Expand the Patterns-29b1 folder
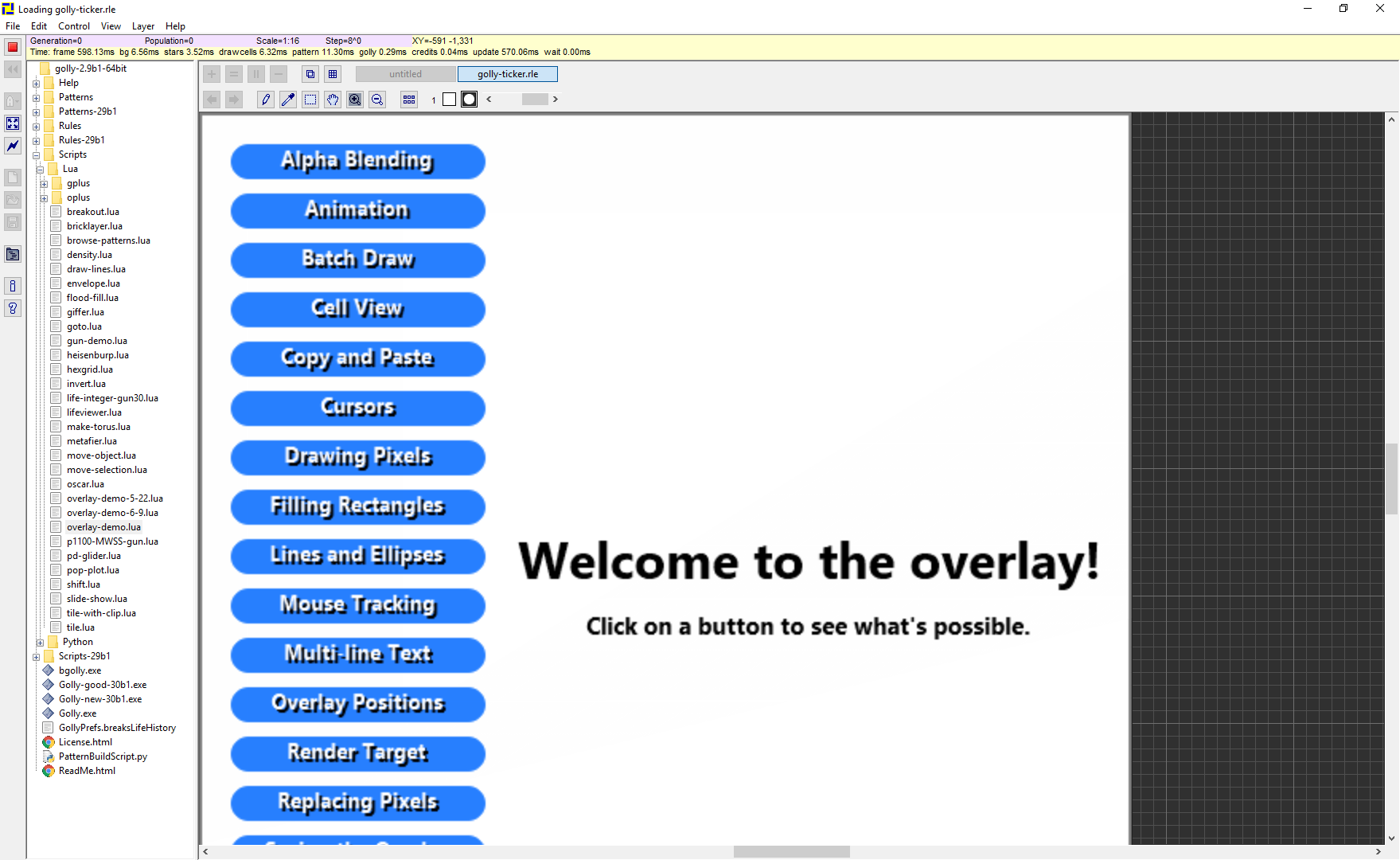This screenshot has height=860, width=1400. [x=36, y=112]
